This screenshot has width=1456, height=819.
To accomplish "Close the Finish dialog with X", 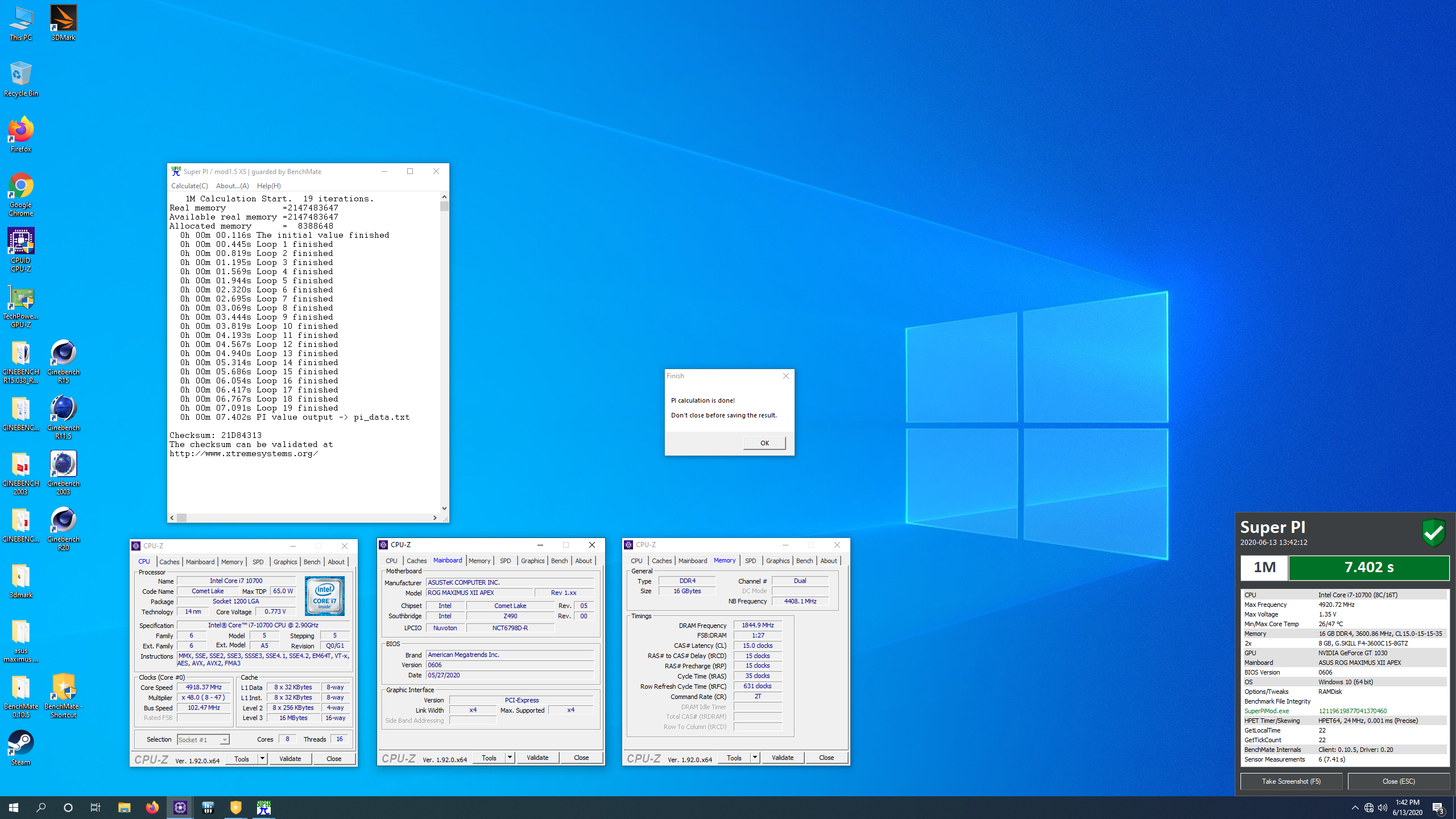I will pos(785,376).
